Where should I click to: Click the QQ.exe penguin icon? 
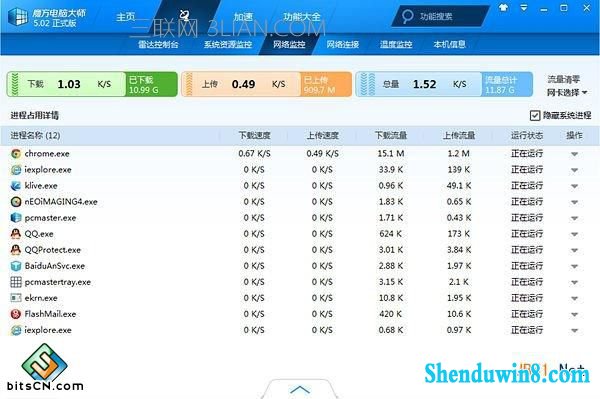16,234
